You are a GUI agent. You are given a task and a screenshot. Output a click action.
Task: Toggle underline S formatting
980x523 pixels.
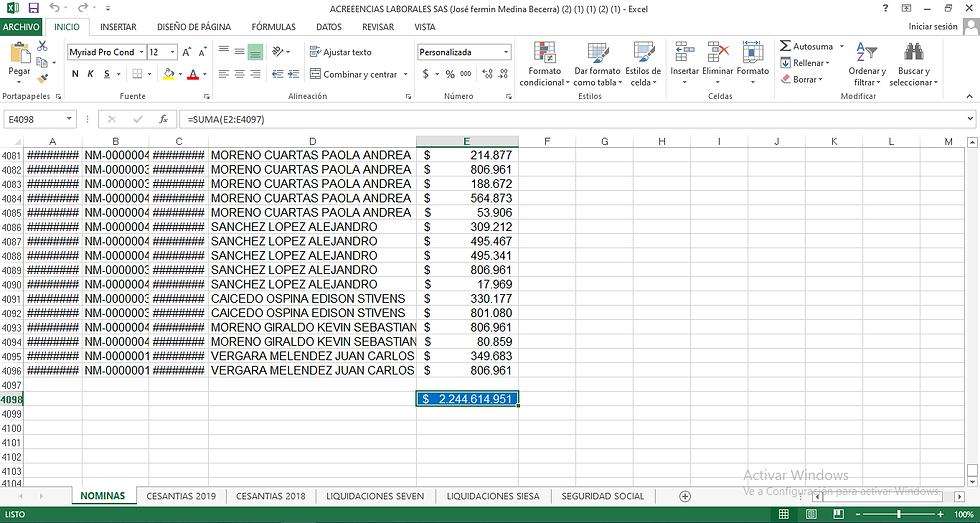(x=107, y=74)
